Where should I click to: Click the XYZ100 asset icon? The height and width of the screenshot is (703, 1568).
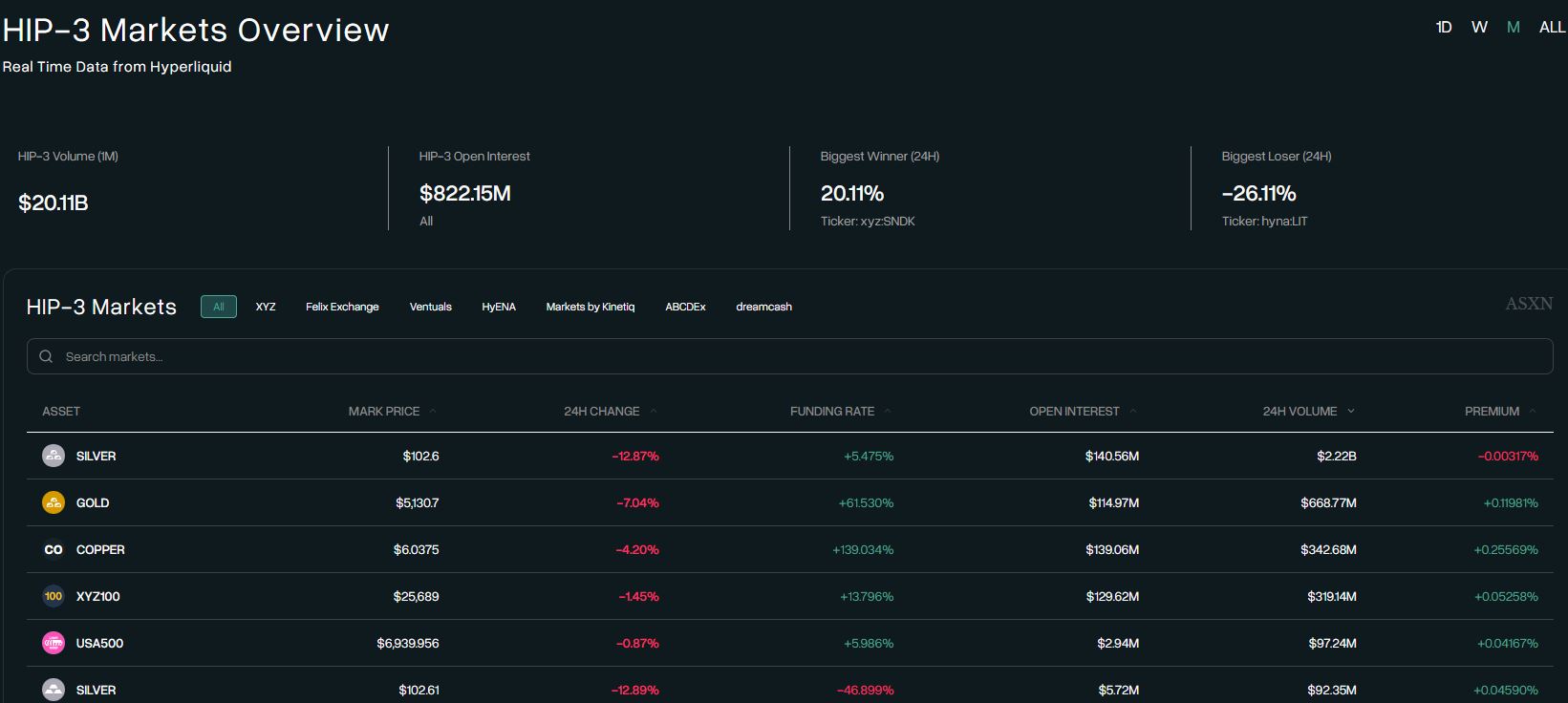[x=54, y=596]
